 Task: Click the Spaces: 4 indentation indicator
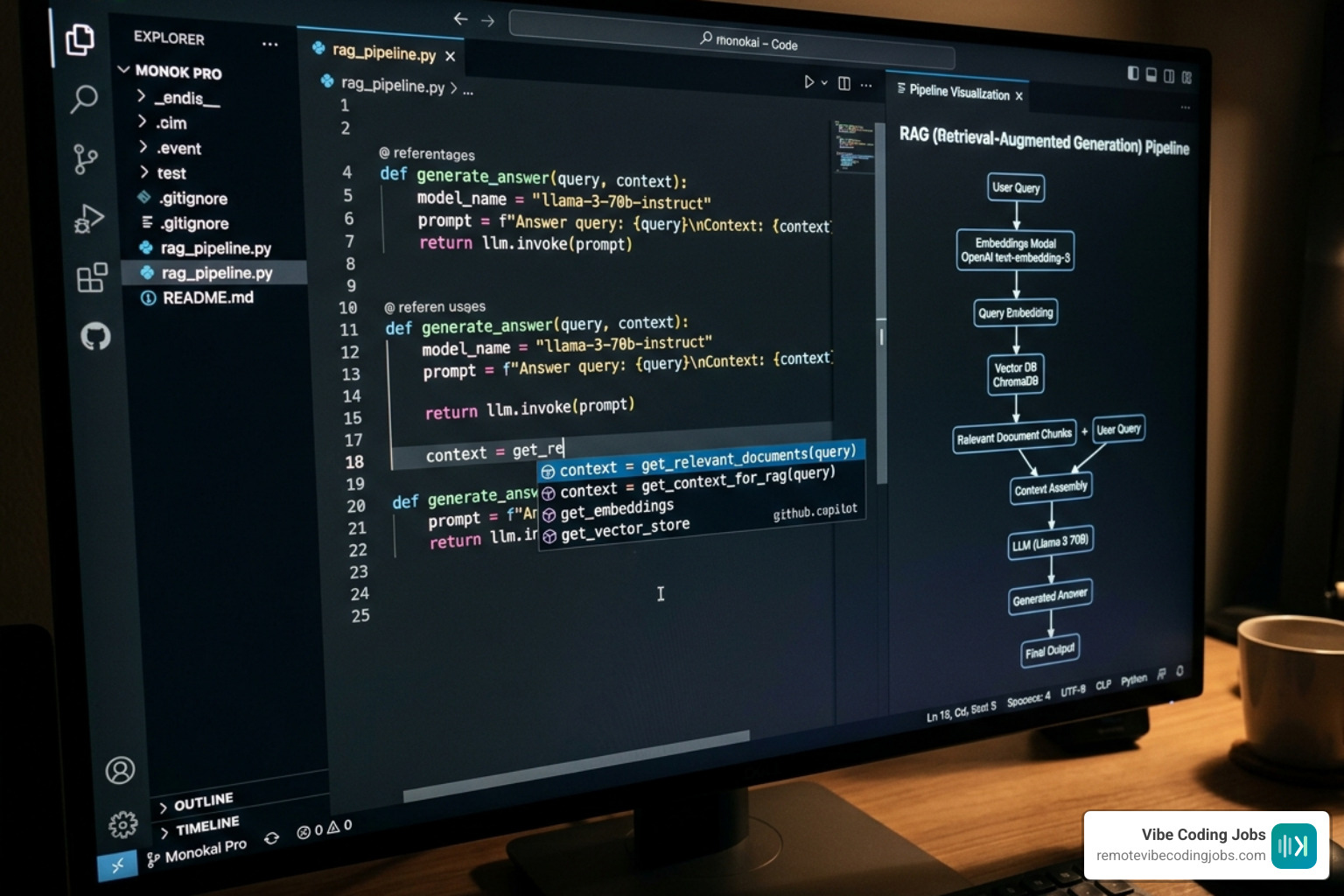[1028, 699]
